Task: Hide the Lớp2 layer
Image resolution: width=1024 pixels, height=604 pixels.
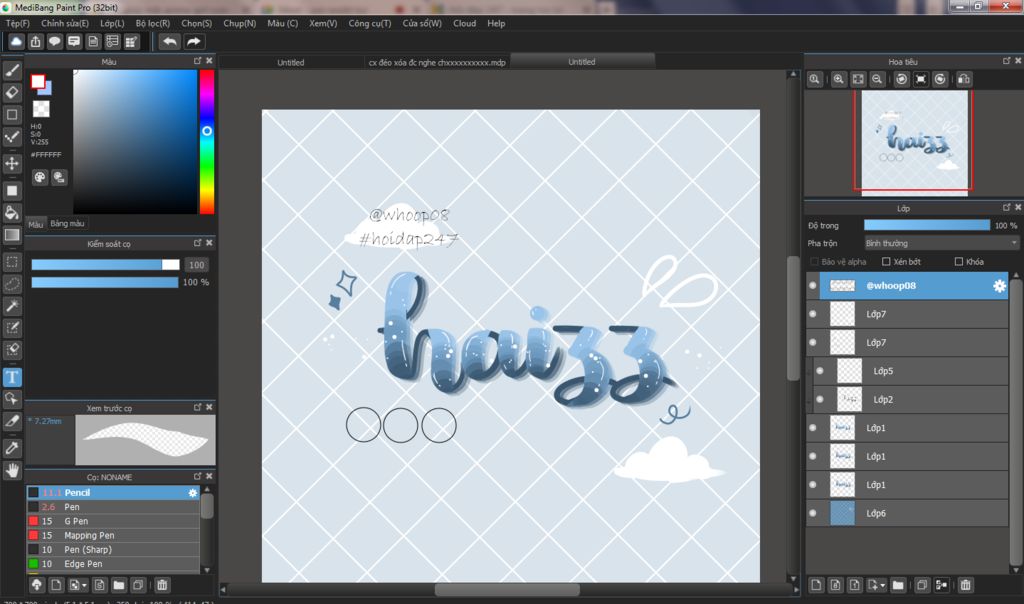Action: tap(820, 400)
